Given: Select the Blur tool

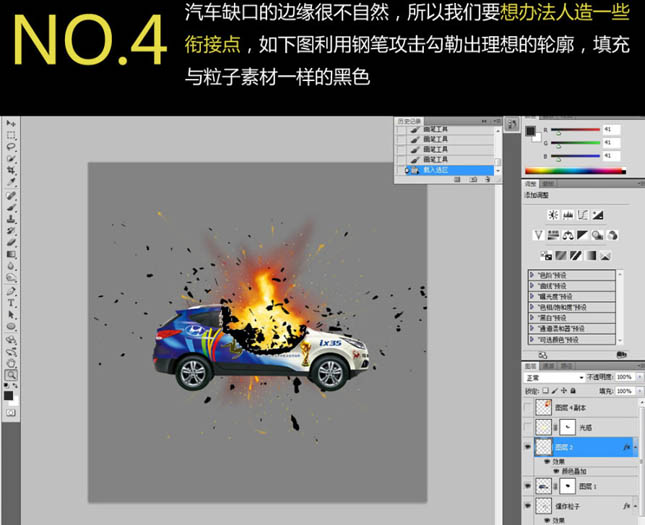Looking at the screenshot, I should (x=11, y=266).
